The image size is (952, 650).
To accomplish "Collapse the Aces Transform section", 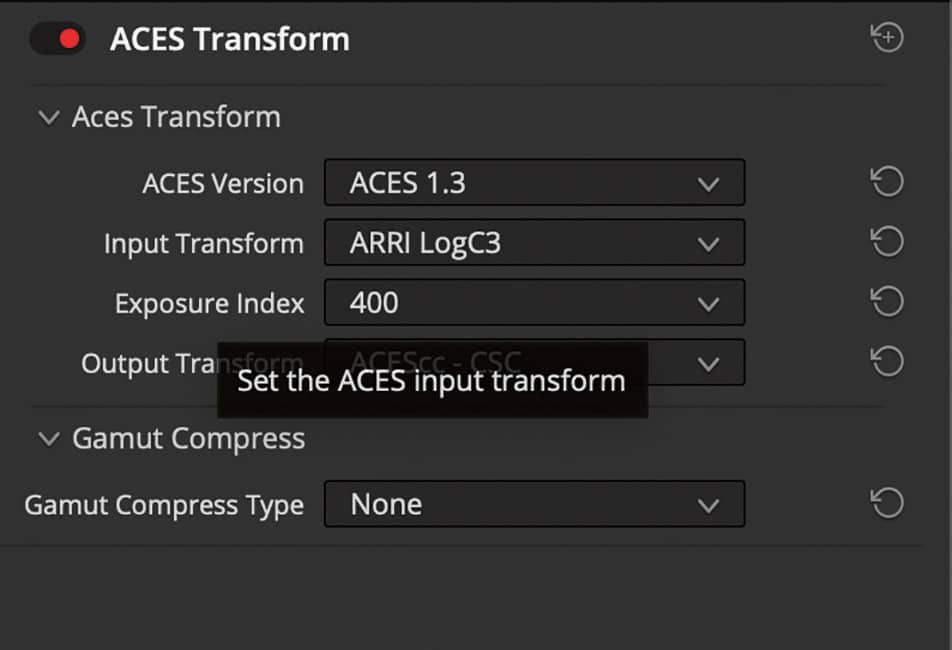I will (x=49, y=117).
